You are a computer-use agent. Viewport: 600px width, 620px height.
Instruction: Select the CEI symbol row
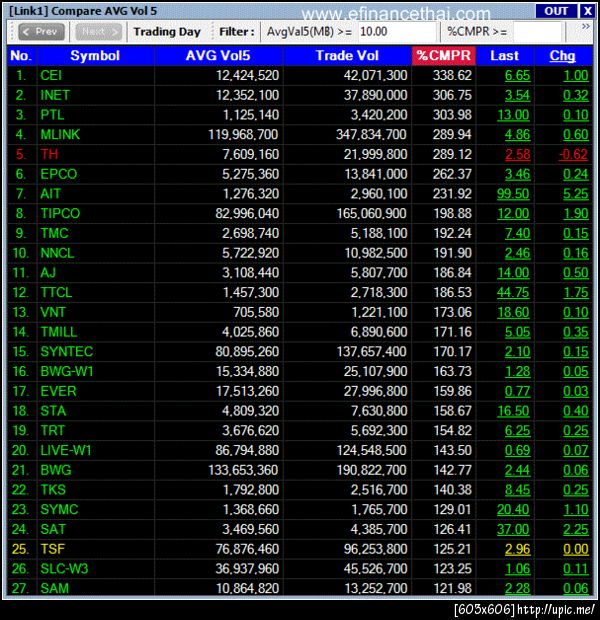(300, 75)
